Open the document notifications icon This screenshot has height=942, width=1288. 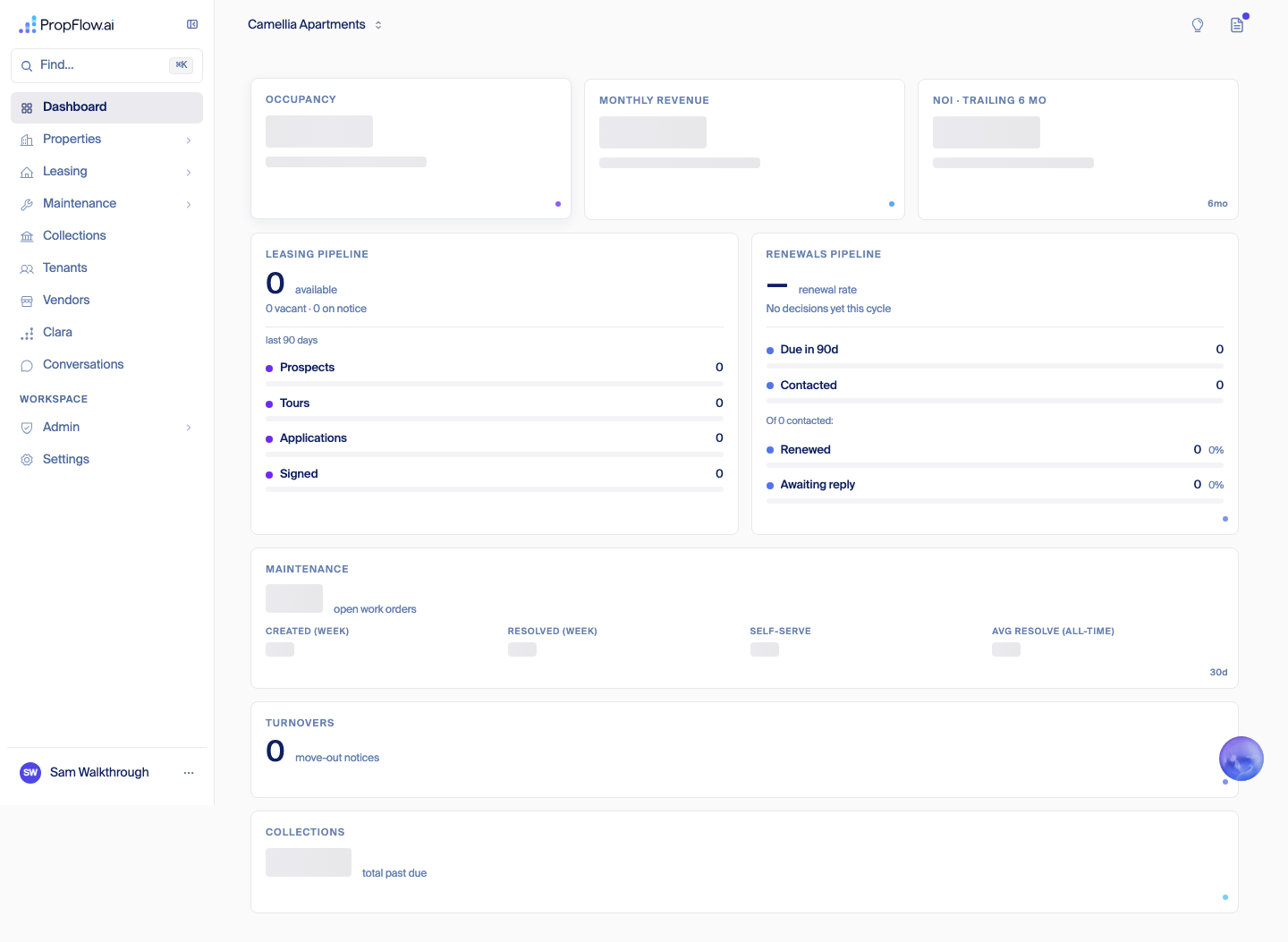pos(1237,25)
